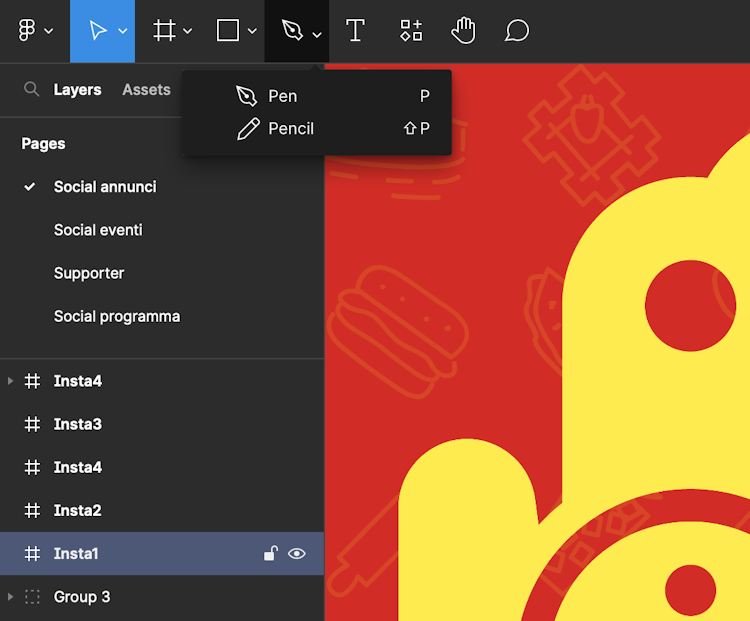Select the Frame tool
The height and width of the screenshot is (621, 750).
click(164, 31)
